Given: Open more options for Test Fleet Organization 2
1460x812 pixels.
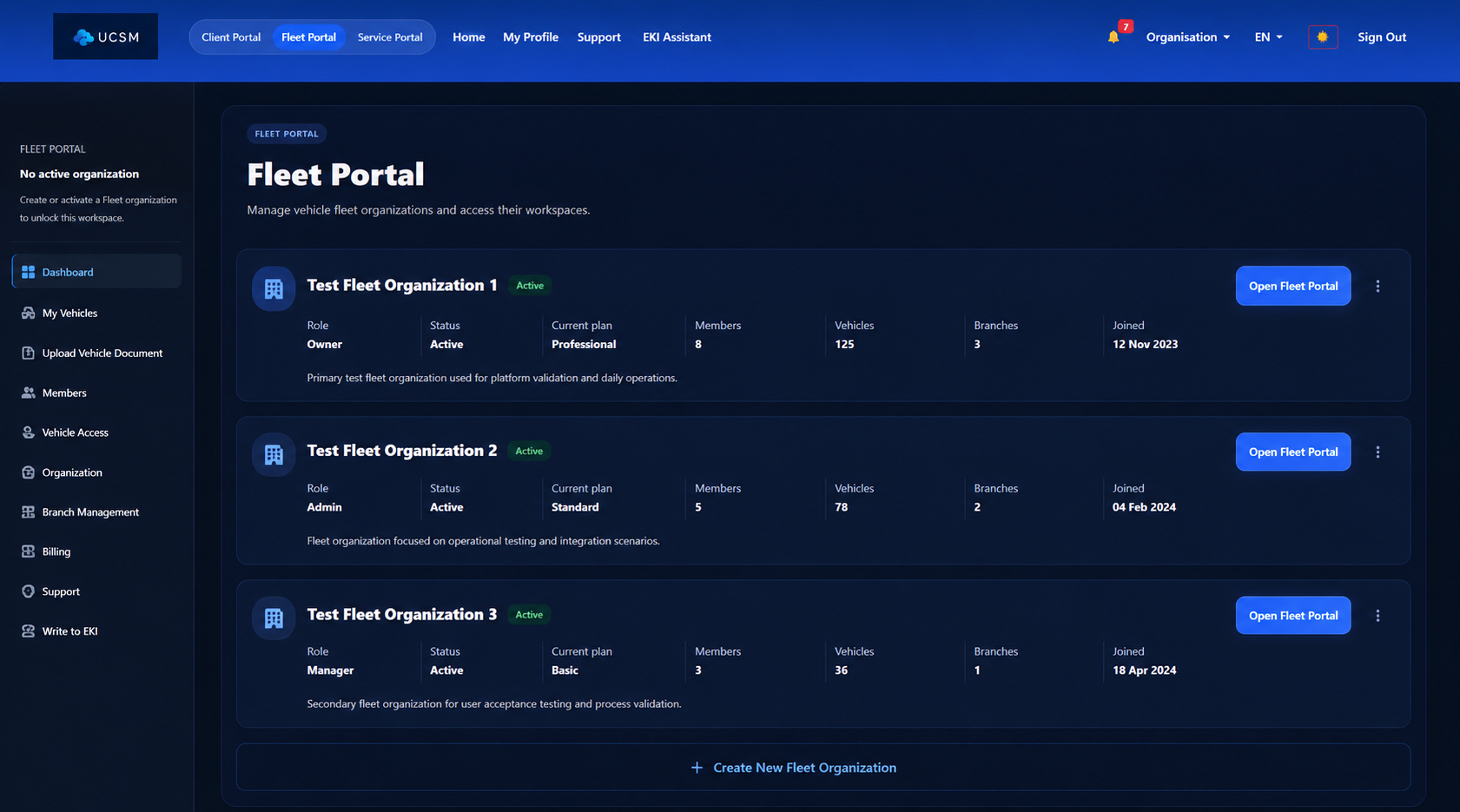Looking at the screenshot, I should tap(1377, 452).
